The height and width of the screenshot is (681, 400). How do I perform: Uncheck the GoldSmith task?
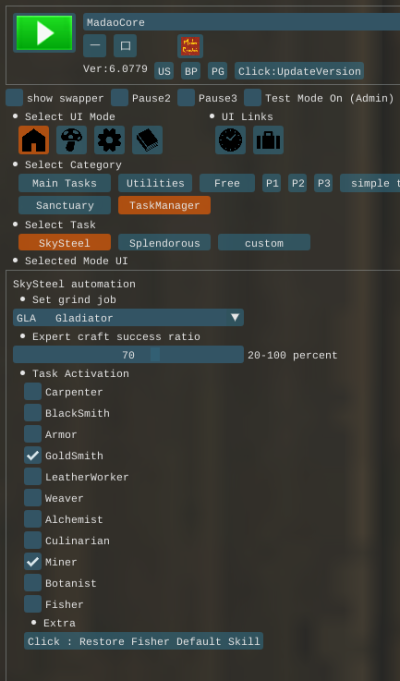[33, 455]
